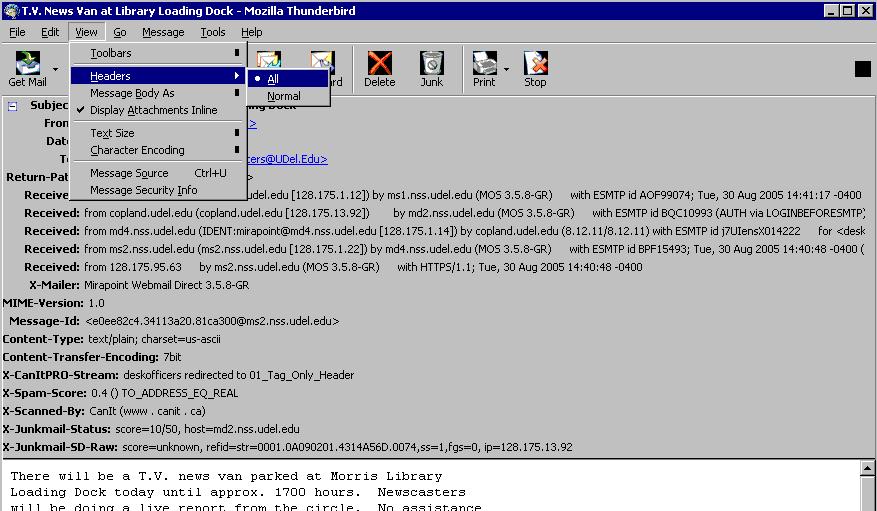Click Content-Transfer-Encoding 7bit value
877x511 pixels.
tap(172, 357)
